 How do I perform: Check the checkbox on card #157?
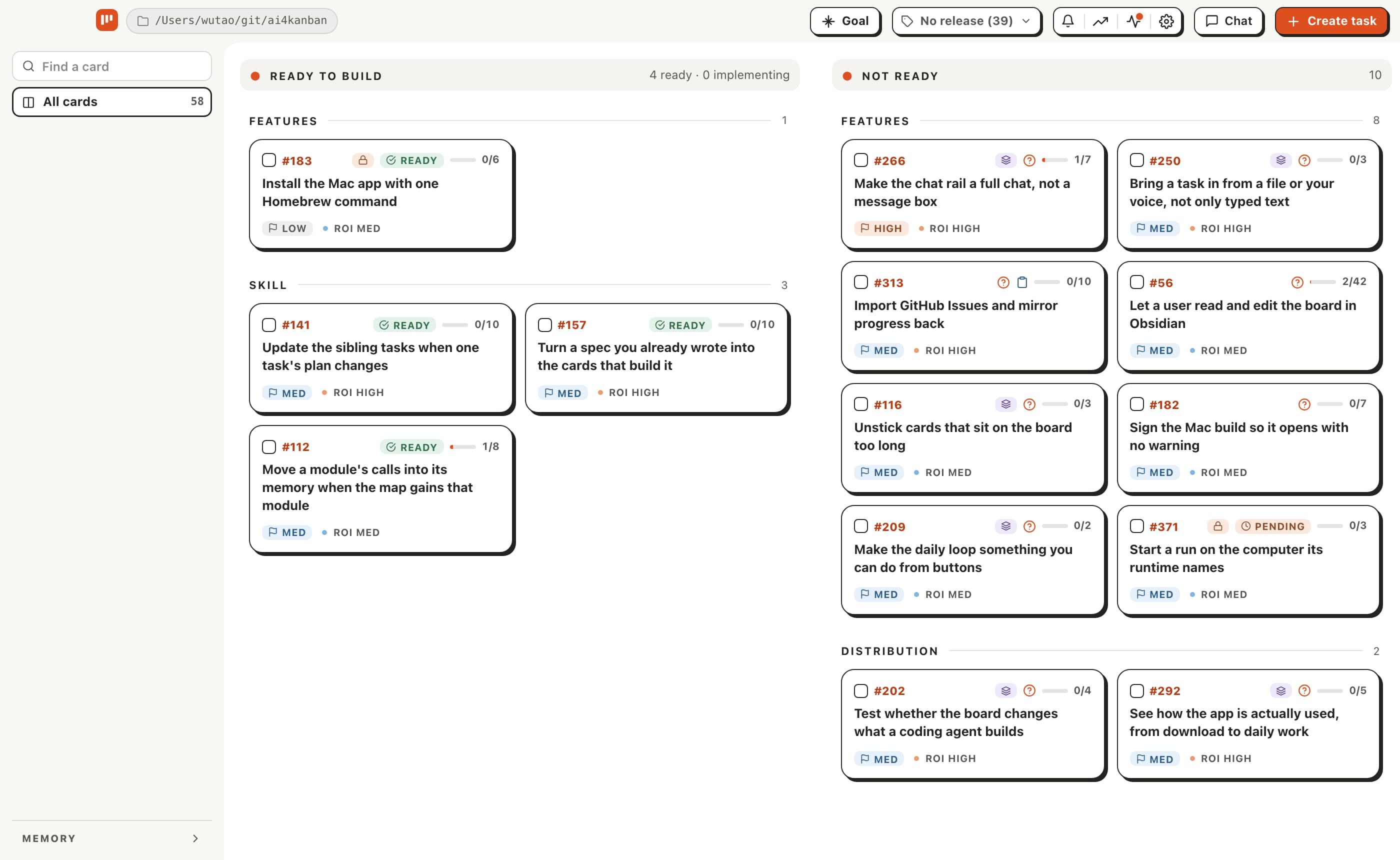click(545, 325)
